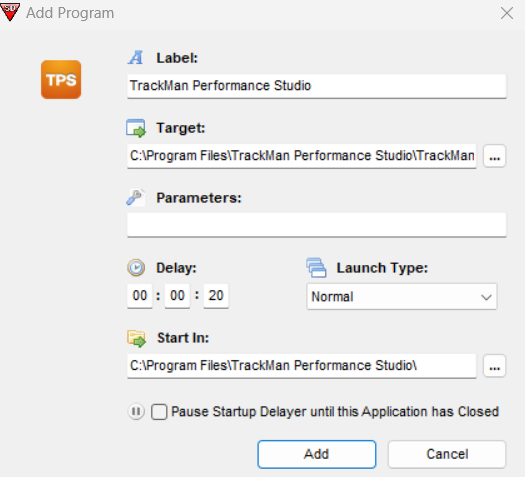525x477 pixels.
Task: Click the Delay clock icon
Action: (136, 268)
